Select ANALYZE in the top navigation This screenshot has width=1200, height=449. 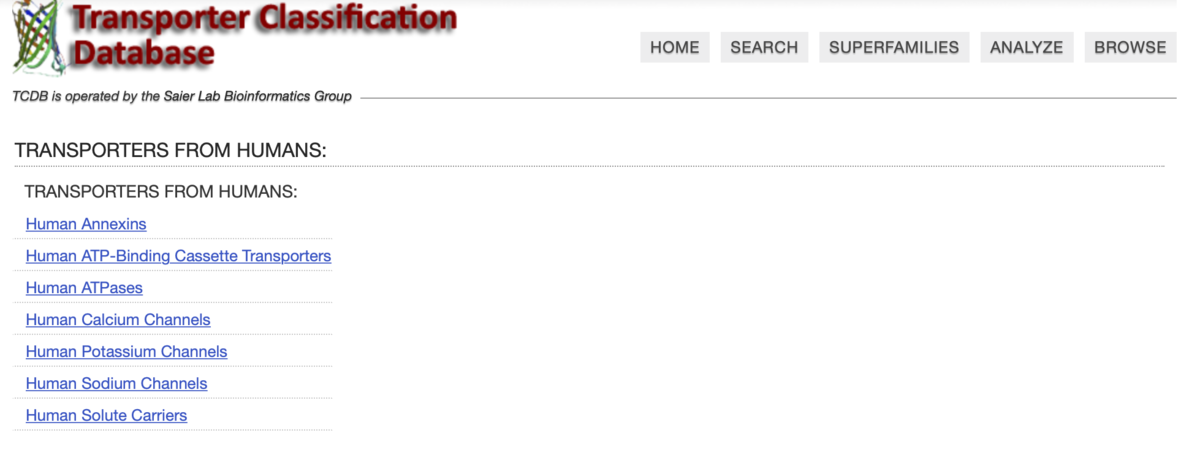pyautogui.click(x=1026, y=47)
